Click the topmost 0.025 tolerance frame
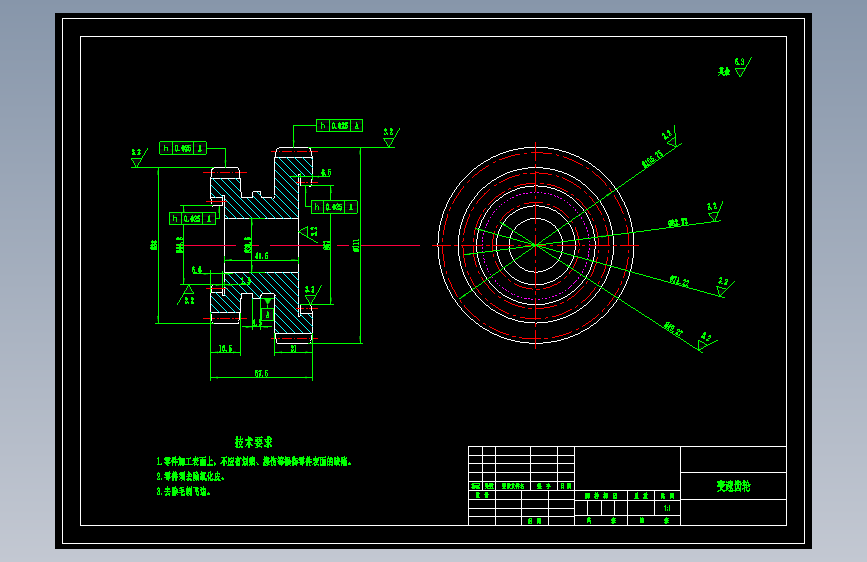The image size is (867, 562). [x=340, y=126]
